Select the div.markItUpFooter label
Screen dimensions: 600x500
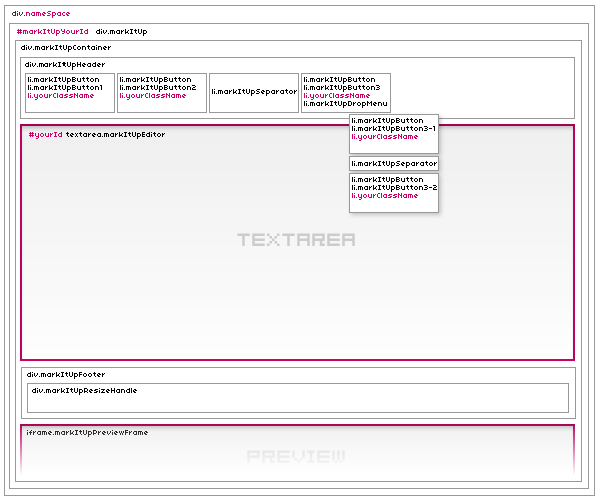point(65,375)
